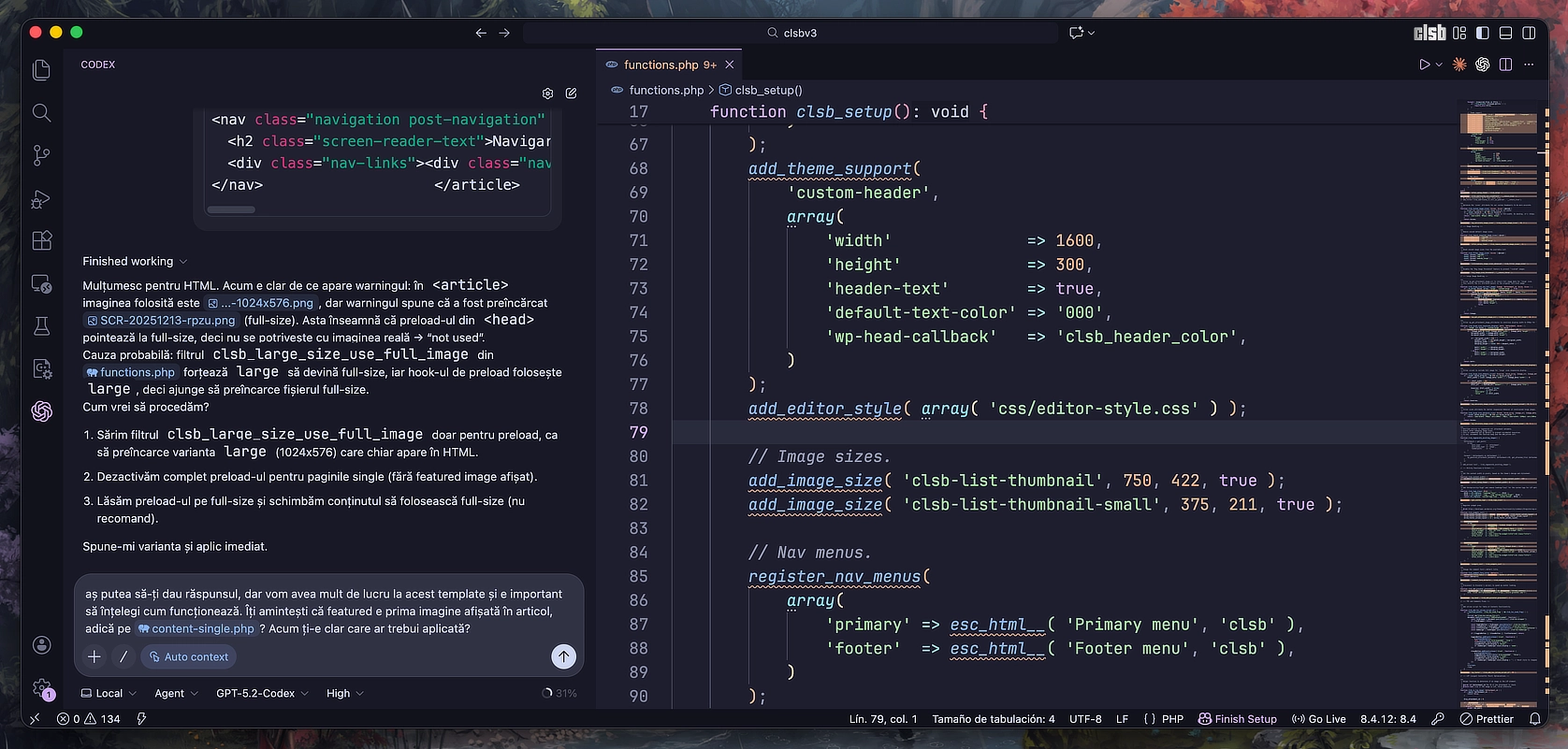
Task: Open the content-single.php file link
Action: click(202, 629)
